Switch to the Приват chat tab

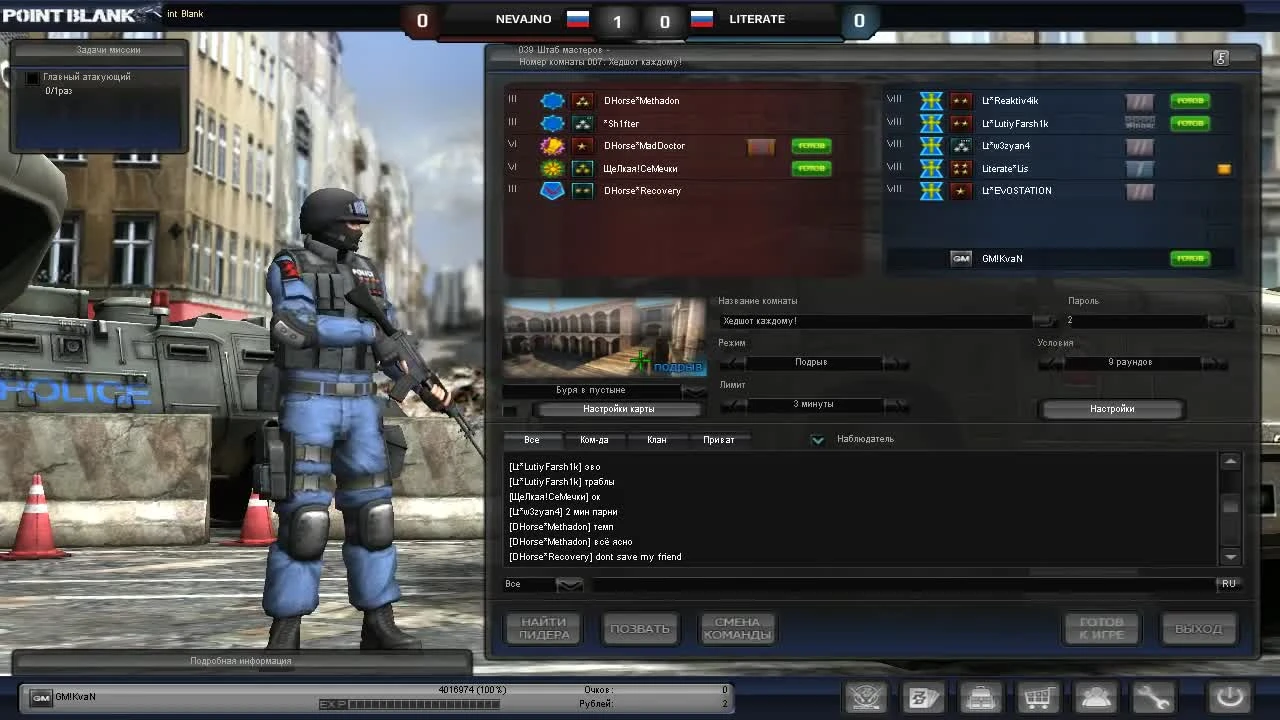click(x=721, y=439)
